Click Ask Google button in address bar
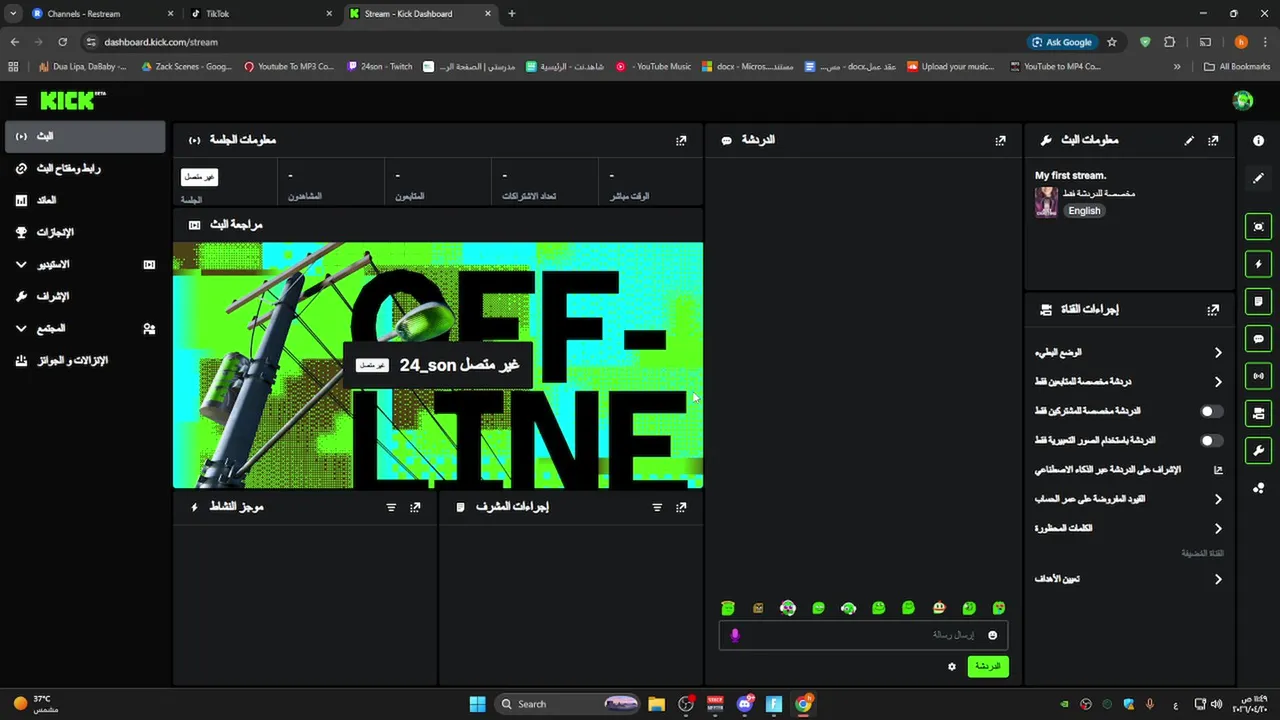 [x=1062, y=42]
